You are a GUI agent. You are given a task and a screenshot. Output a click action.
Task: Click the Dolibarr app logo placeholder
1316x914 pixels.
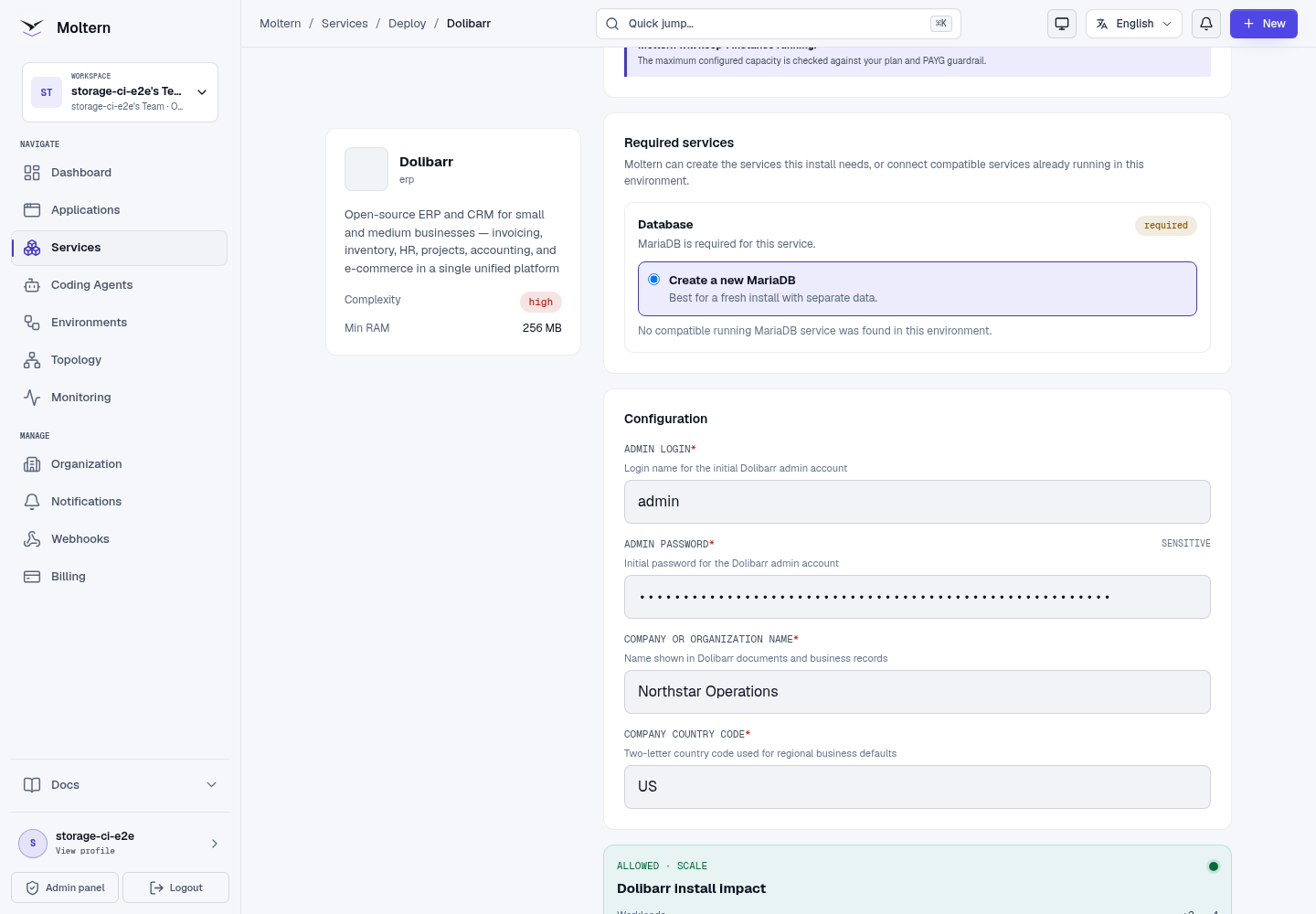click(x=366, y=169)
